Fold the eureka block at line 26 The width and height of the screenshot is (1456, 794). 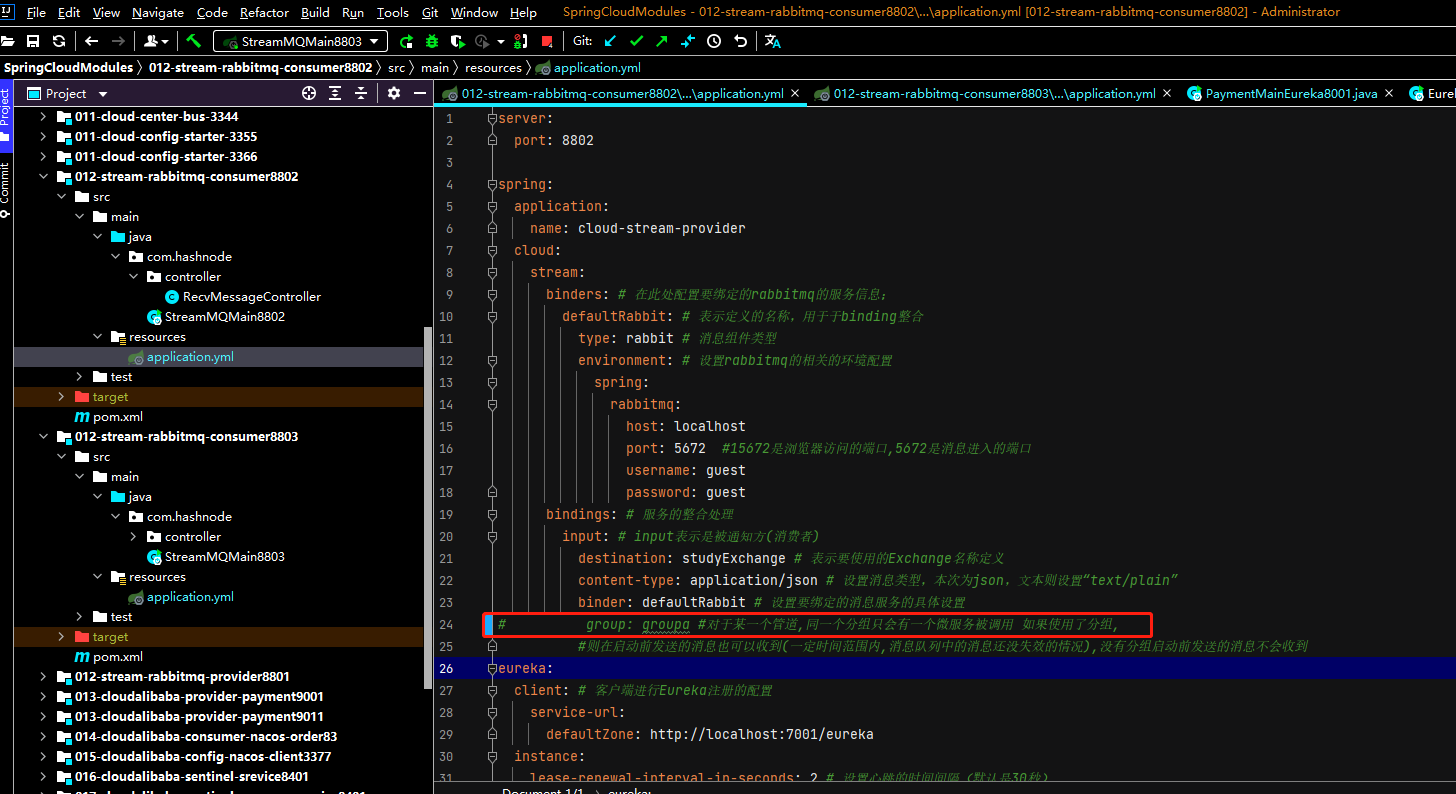(x=491, y=668)
